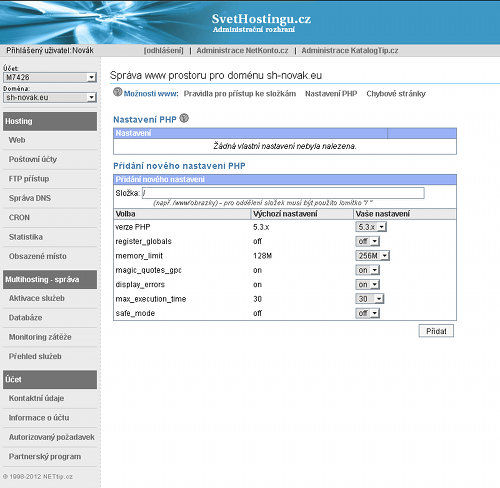Select Přehled služeb menu item
The height and width of the screenshot is (488, 500).
click(x=35, y=356)
